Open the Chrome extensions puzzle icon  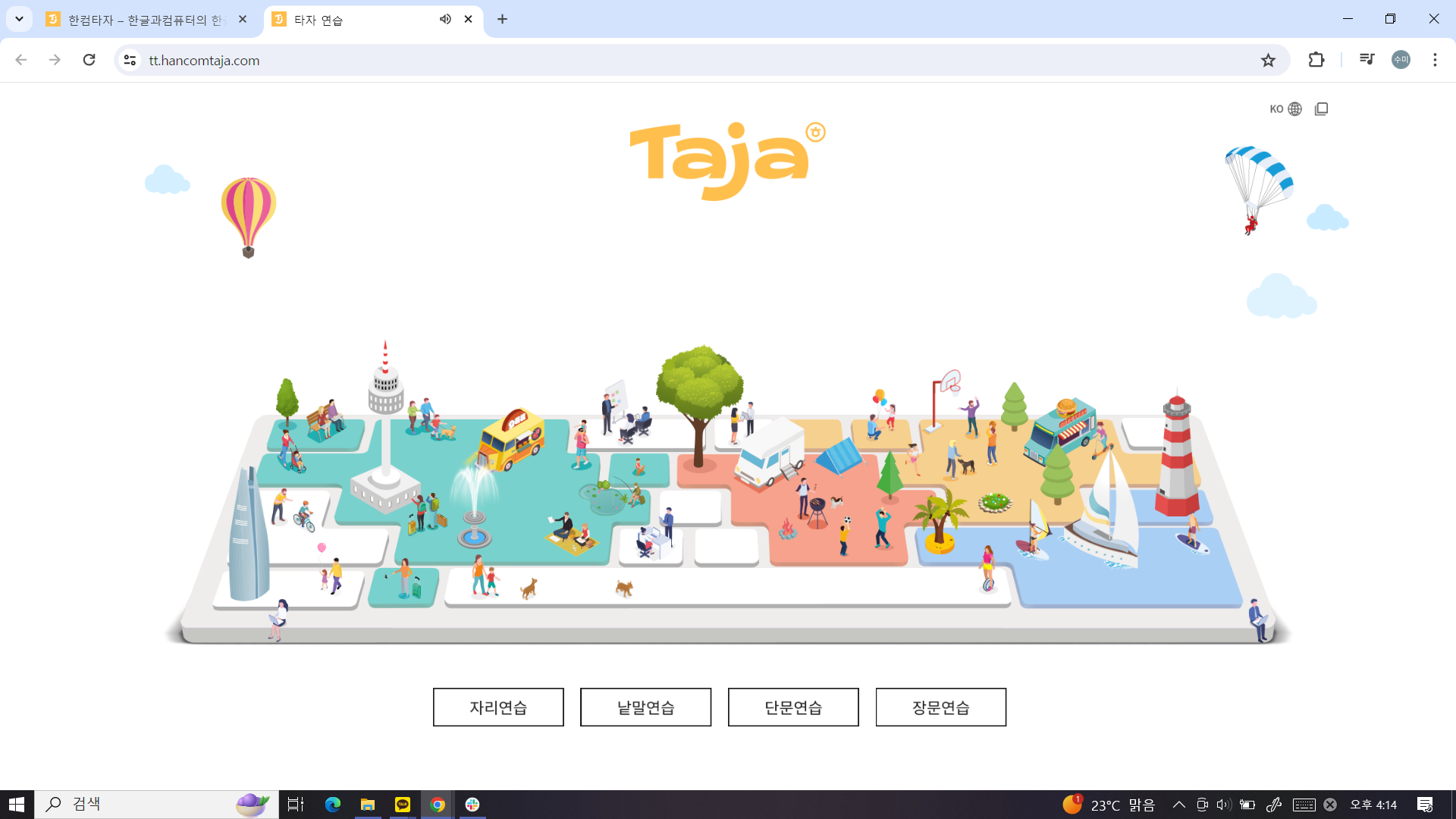point(1316,60)
